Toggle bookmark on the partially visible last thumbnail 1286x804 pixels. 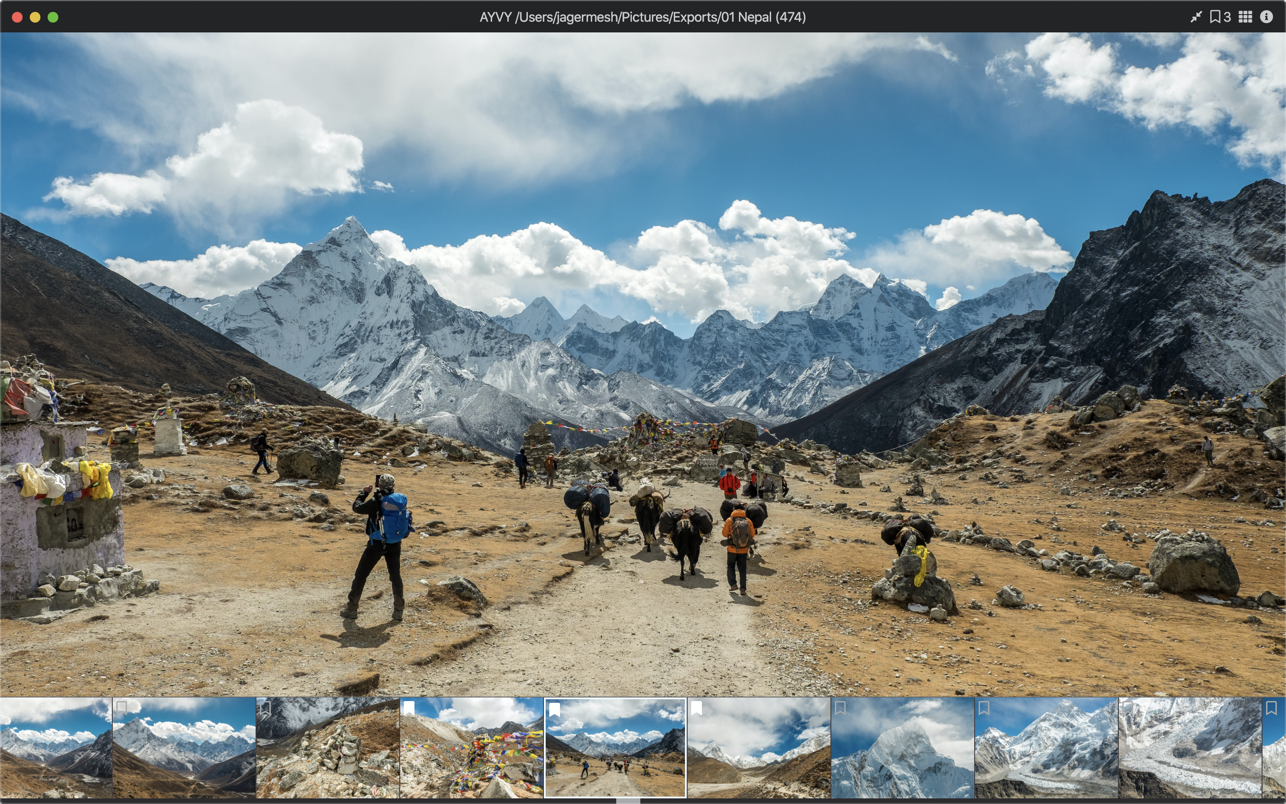[x=1271, y=708]
